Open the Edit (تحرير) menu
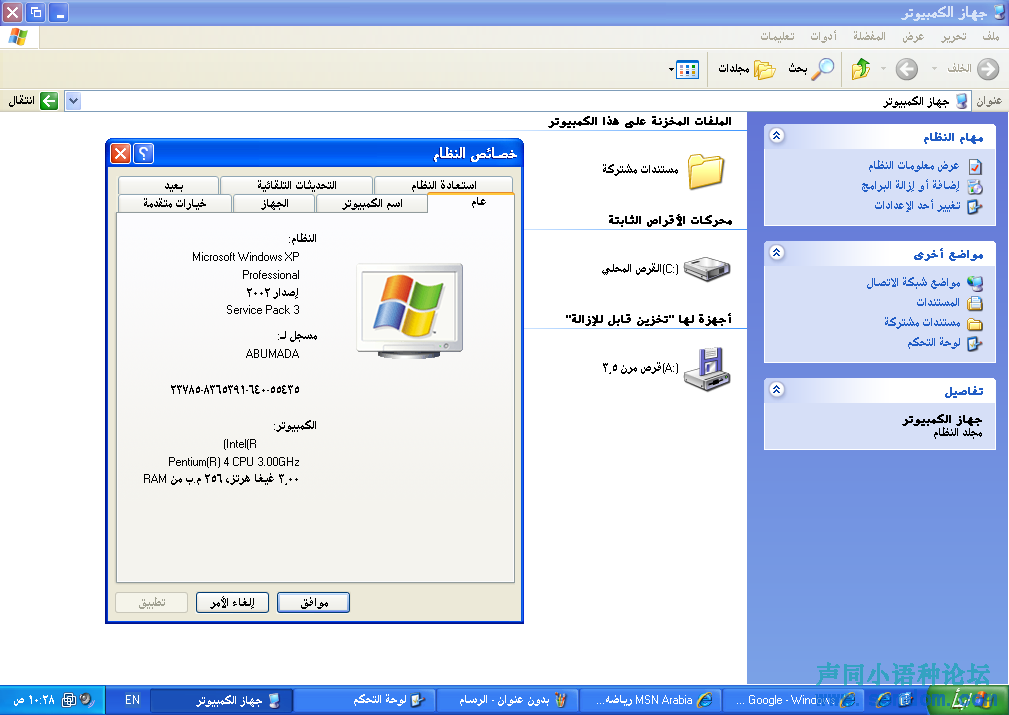Viewport: 1009px width, 715px height. point(954,36)
